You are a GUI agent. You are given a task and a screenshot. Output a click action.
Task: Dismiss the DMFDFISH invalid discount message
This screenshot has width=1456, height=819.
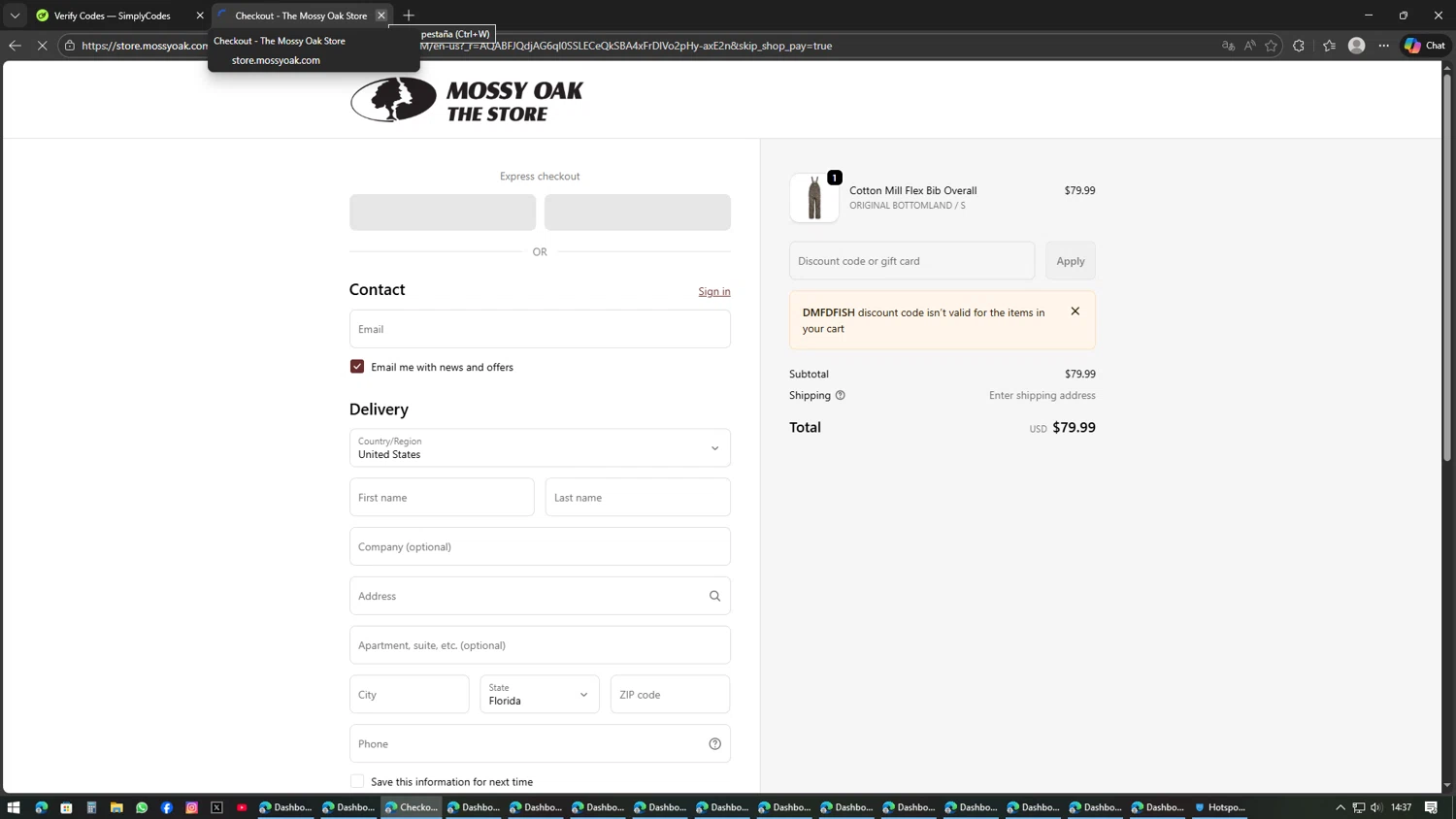(x=1075, y=311)
